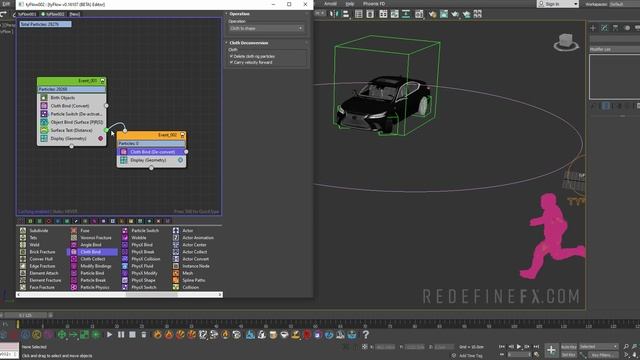Image resolution: width=640 pixels, height=360 pixels.
Task: Open the Arnold menu
Action: [330, 4]
